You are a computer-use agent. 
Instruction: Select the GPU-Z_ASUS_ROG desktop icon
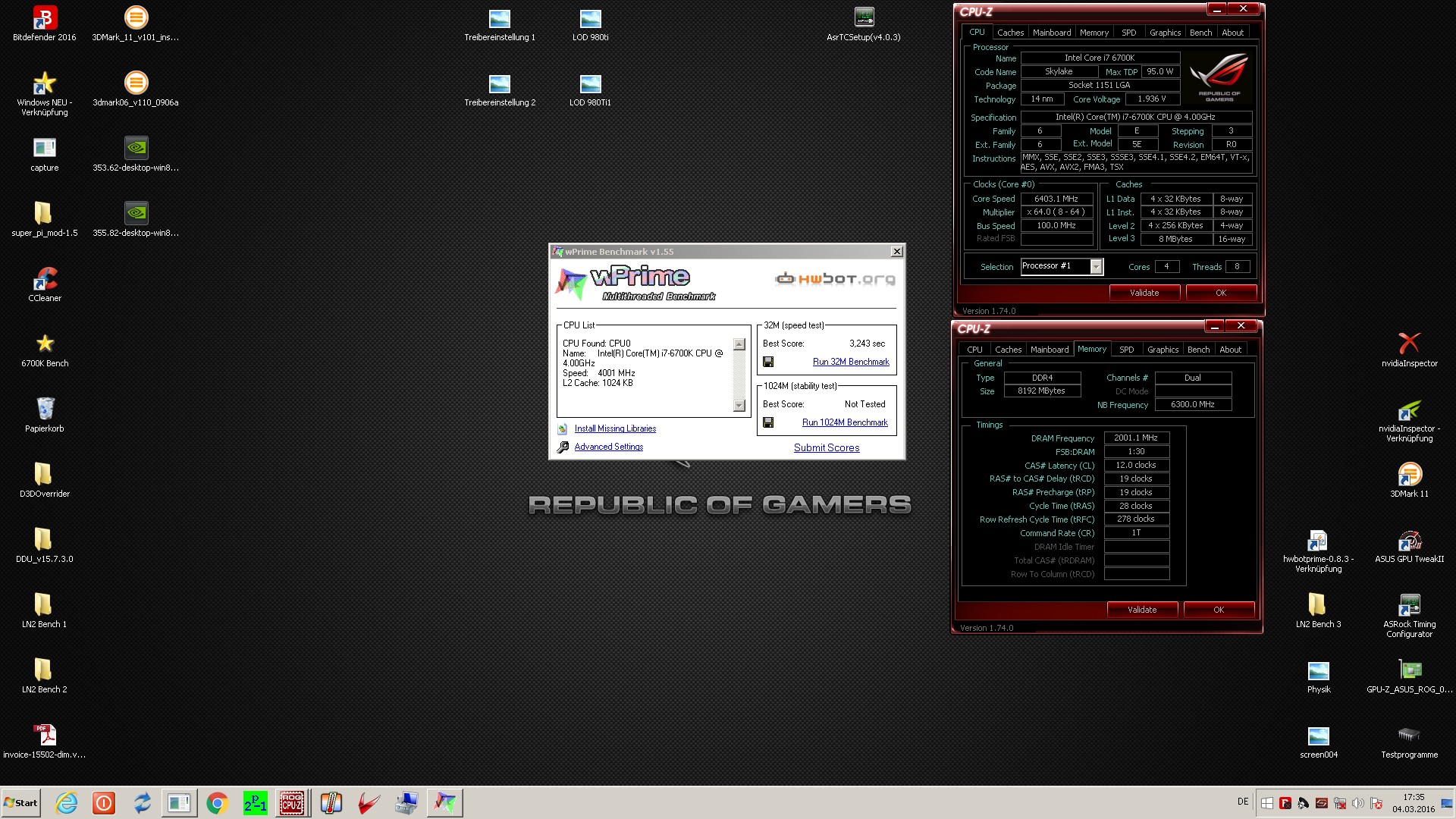1409,675
